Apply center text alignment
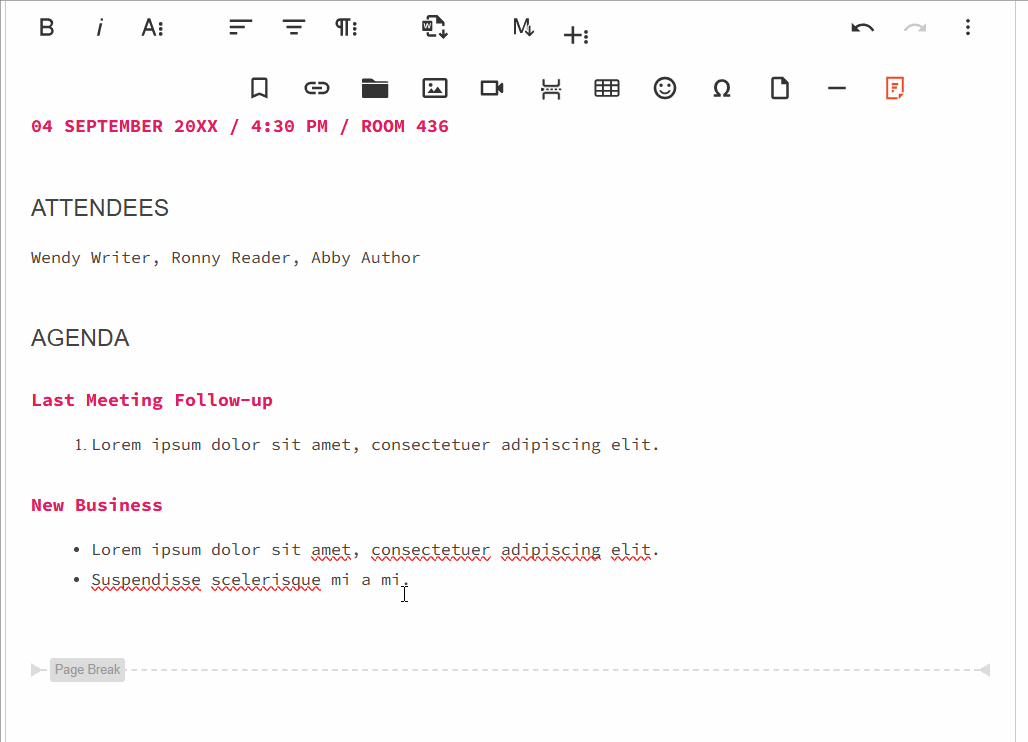The width and height of the screenshot is (1028, 742). 293,28
